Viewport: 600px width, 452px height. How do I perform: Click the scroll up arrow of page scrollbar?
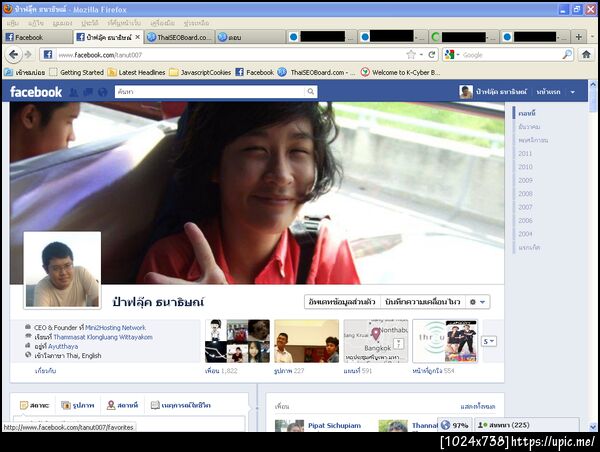click(x=593, y=84)
